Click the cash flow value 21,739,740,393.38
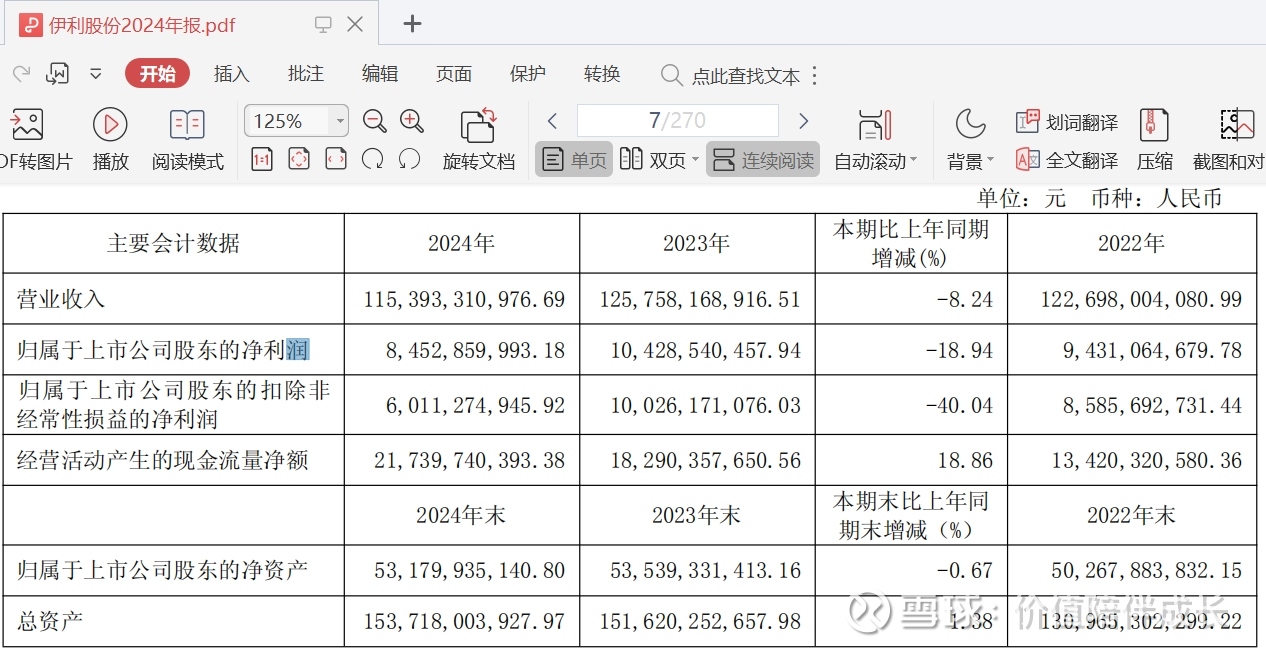The image size is (1266, 652). click(469, 460)
